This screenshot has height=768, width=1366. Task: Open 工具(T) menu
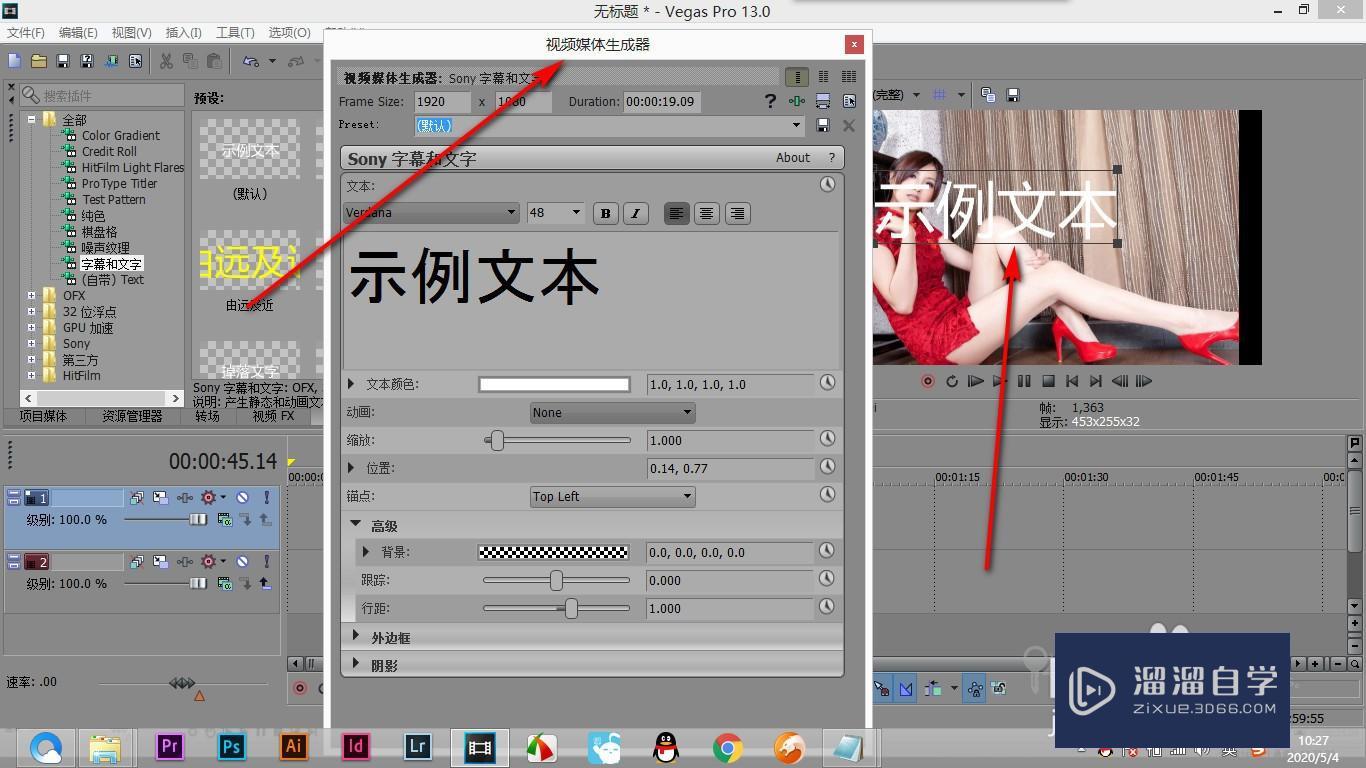coord(235,33)
